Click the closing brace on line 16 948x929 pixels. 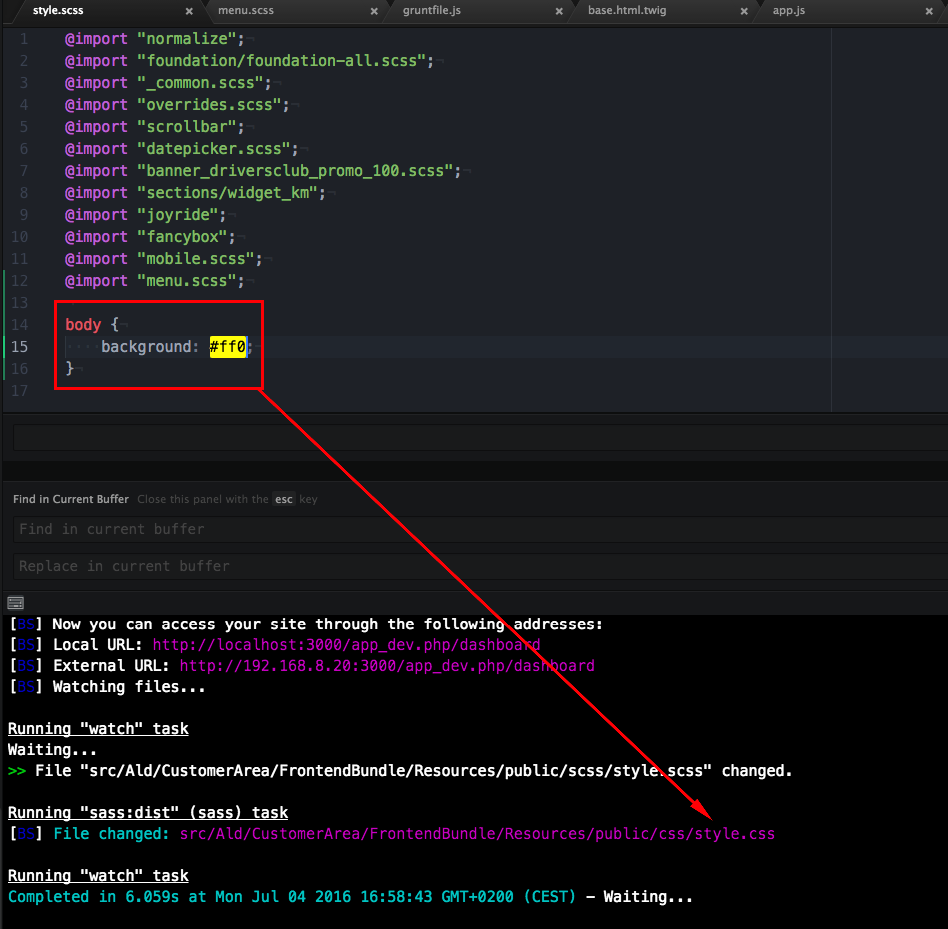70,368
